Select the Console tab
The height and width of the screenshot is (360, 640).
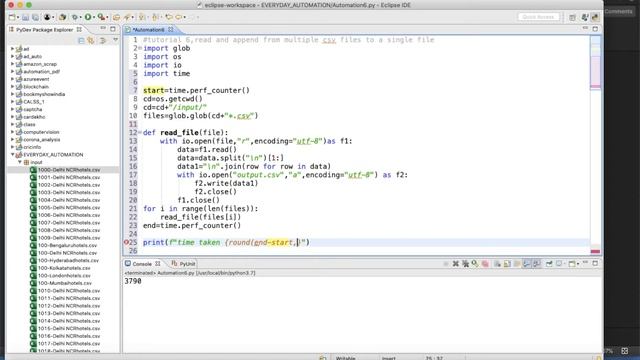(142, 264)
